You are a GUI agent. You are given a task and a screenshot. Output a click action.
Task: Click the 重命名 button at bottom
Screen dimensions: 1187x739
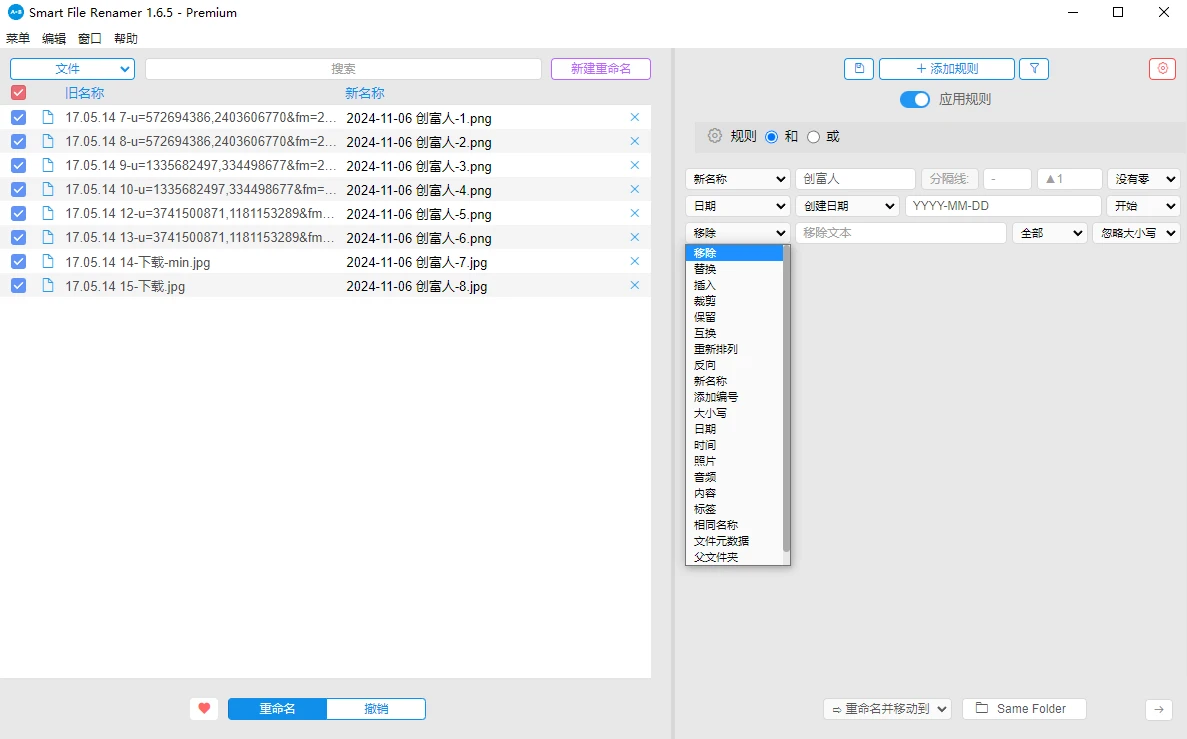276,708
